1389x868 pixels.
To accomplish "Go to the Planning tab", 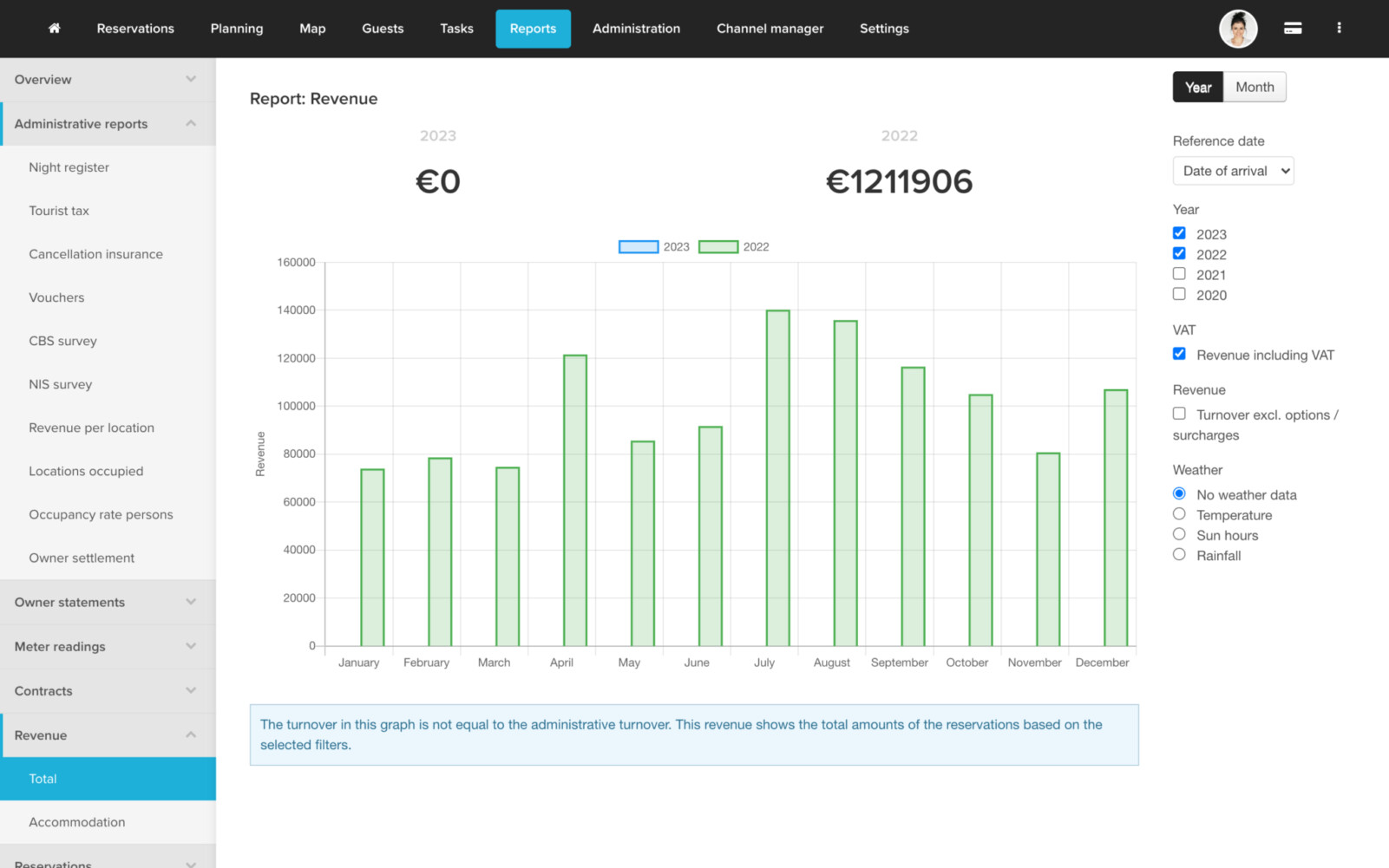I will [236, 29].
